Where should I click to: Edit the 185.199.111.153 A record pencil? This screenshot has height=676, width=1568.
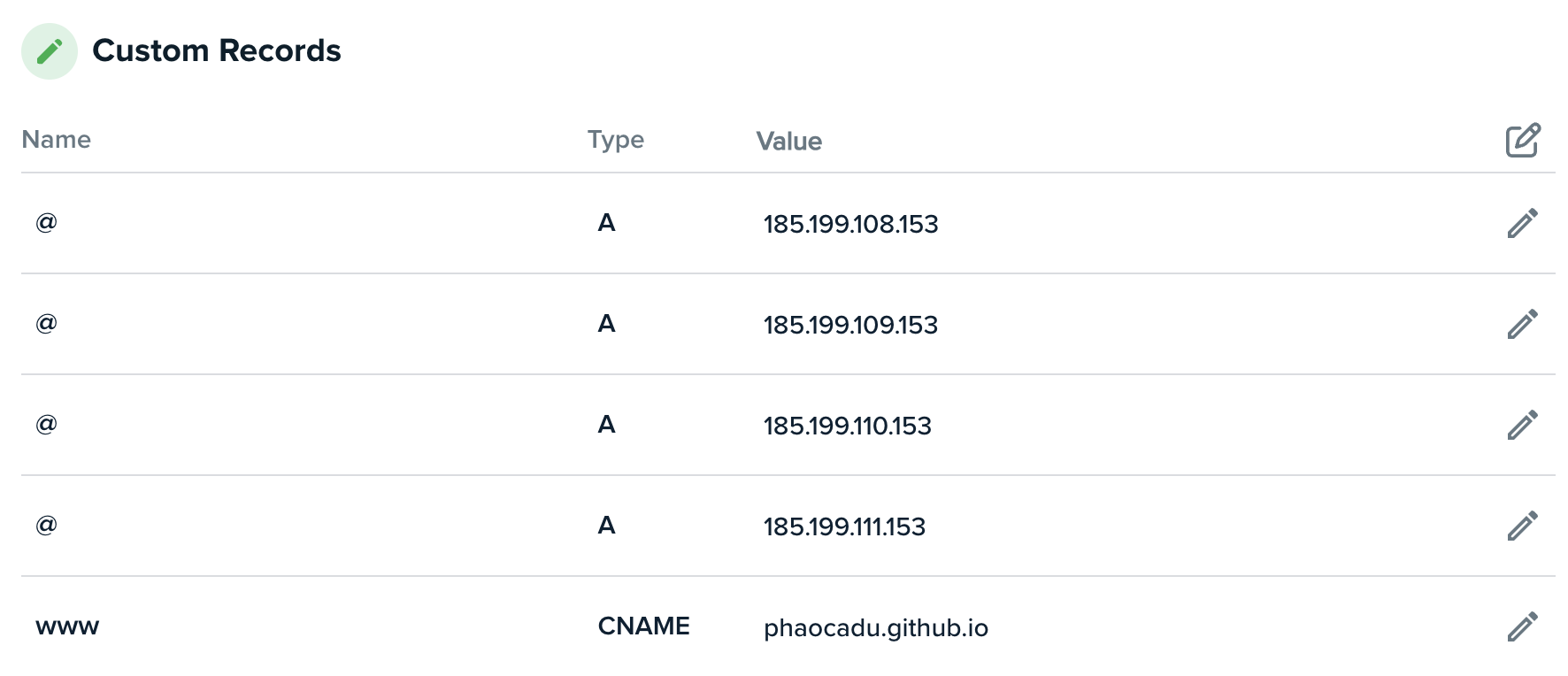(1523, 526)
